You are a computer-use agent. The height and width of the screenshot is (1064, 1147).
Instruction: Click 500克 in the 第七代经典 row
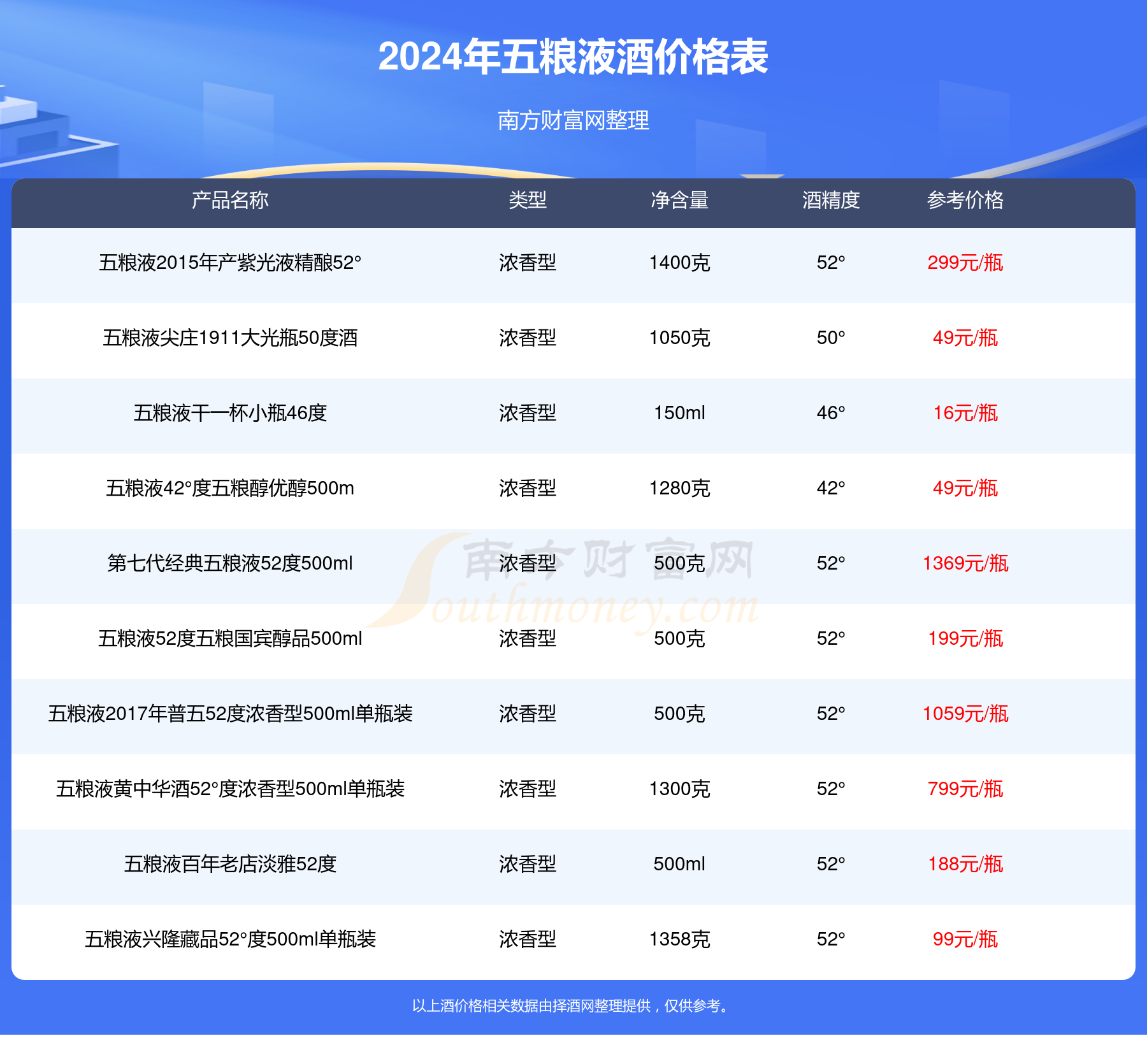[x=679, y=563]
